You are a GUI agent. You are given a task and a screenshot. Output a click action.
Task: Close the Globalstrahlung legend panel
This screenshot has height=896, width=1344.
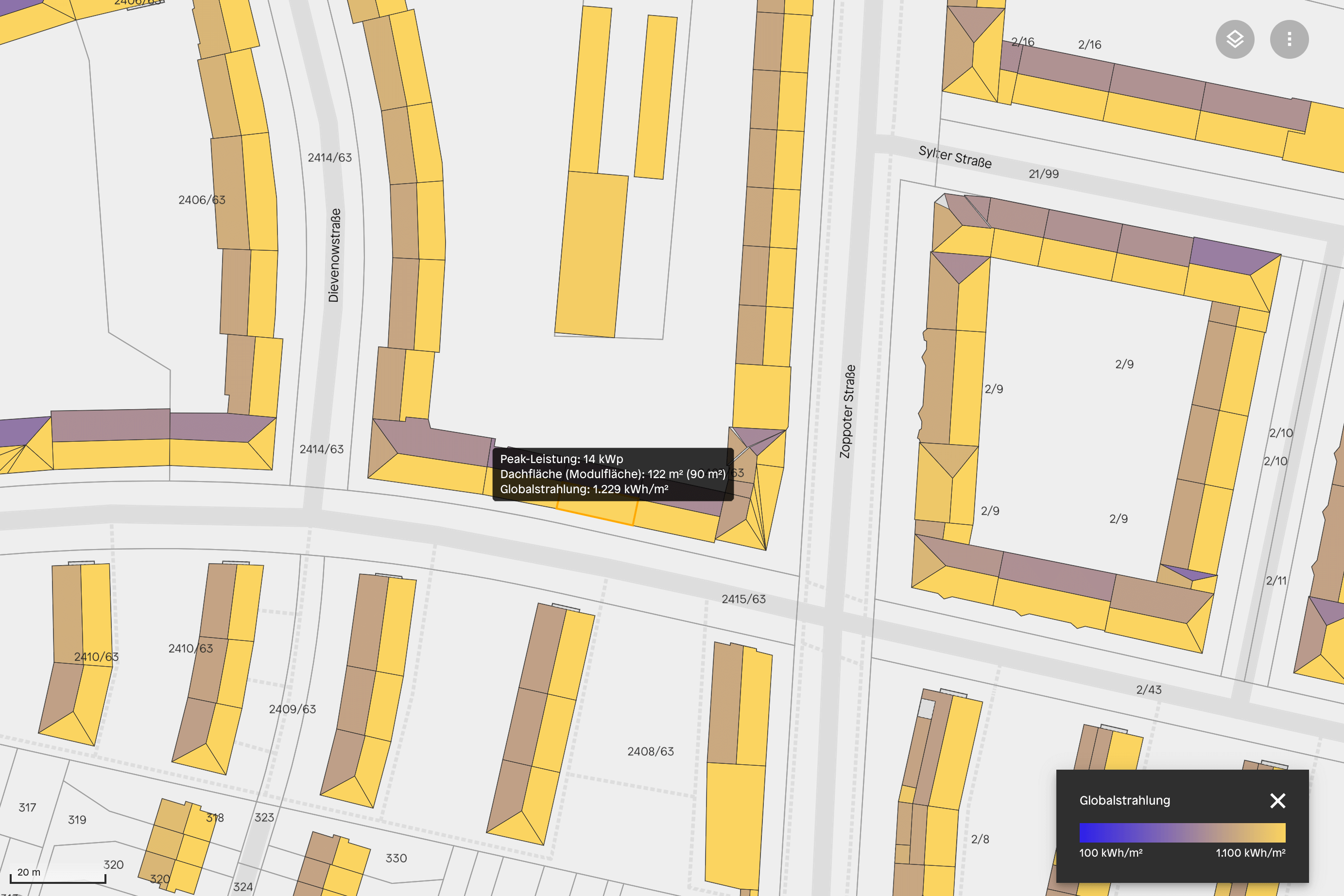1278,801
